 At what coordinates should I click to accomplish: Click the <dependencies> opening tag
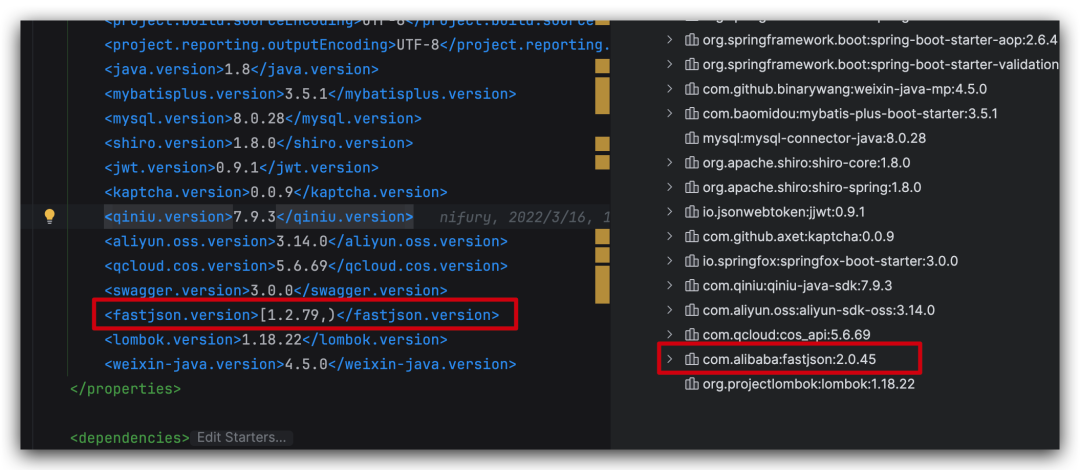pyautogui.click(x=129, y=438)
